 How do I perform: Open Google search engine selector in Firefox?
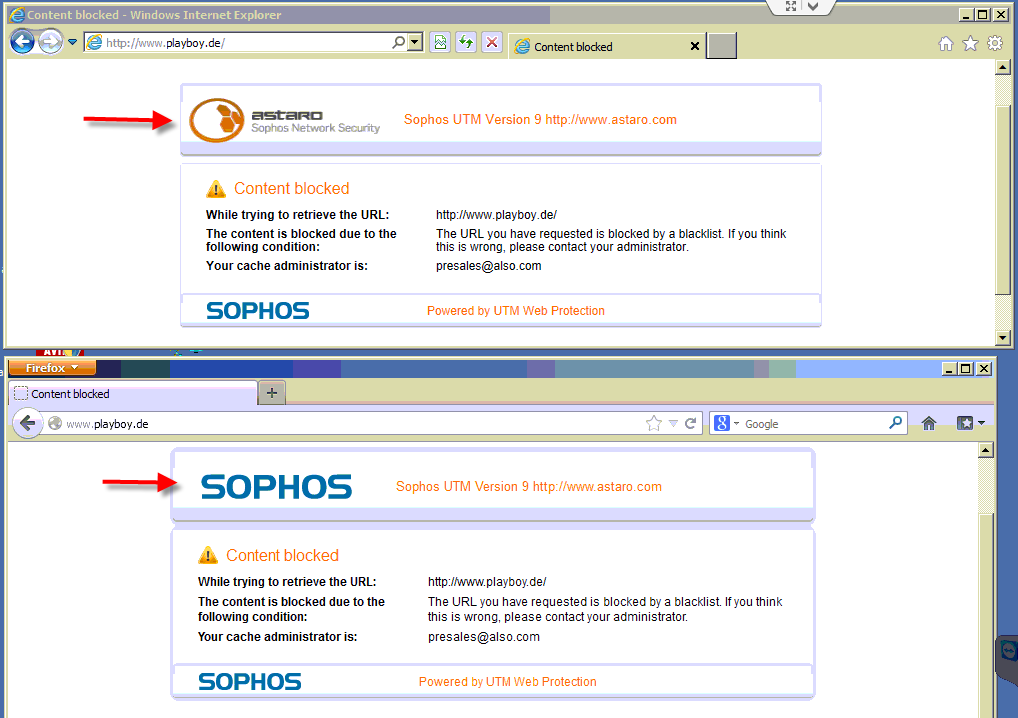click(726, 423)
